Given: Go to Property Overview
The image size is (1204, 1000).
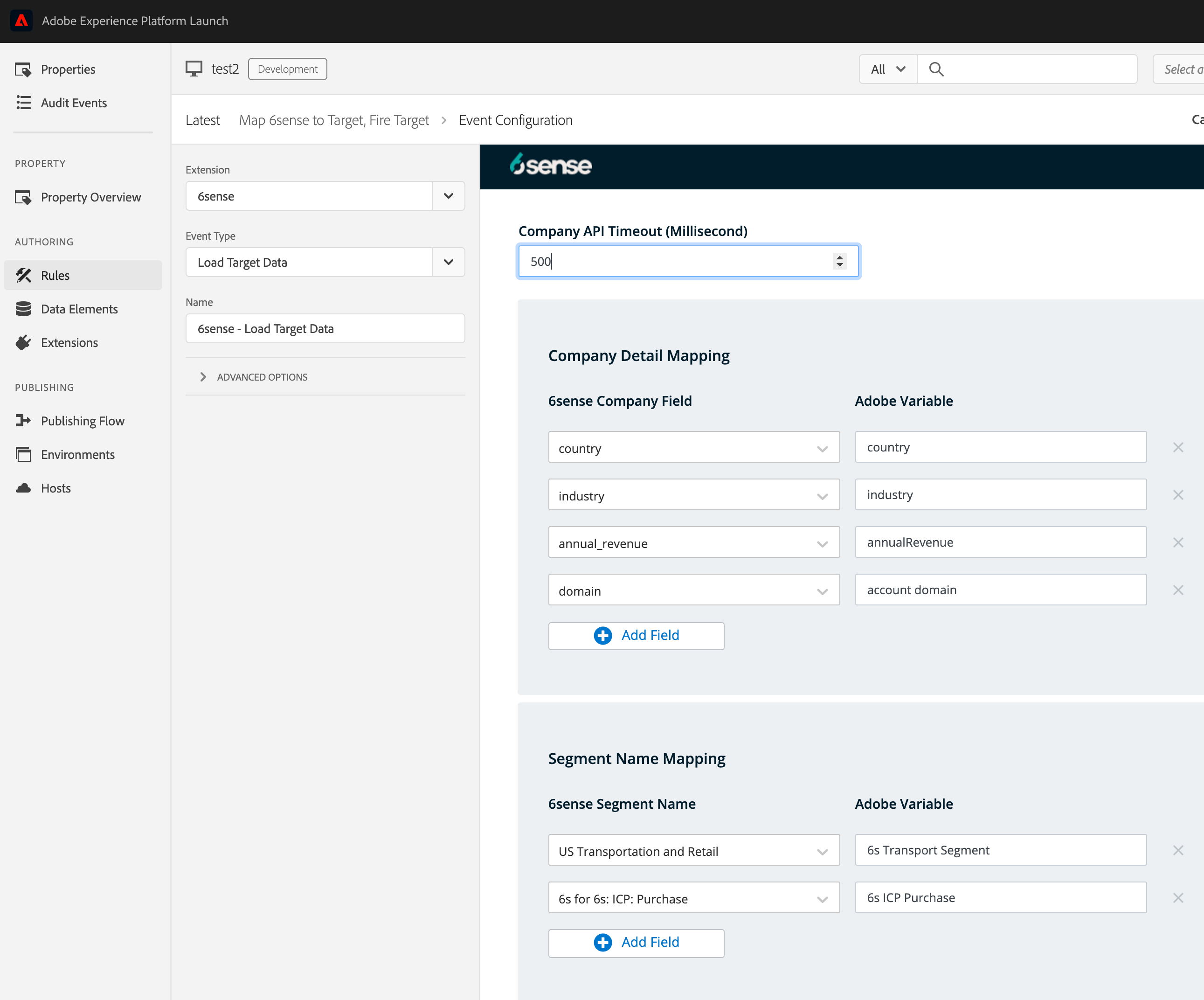Looking at the screenshot, I should coord(78,197).
